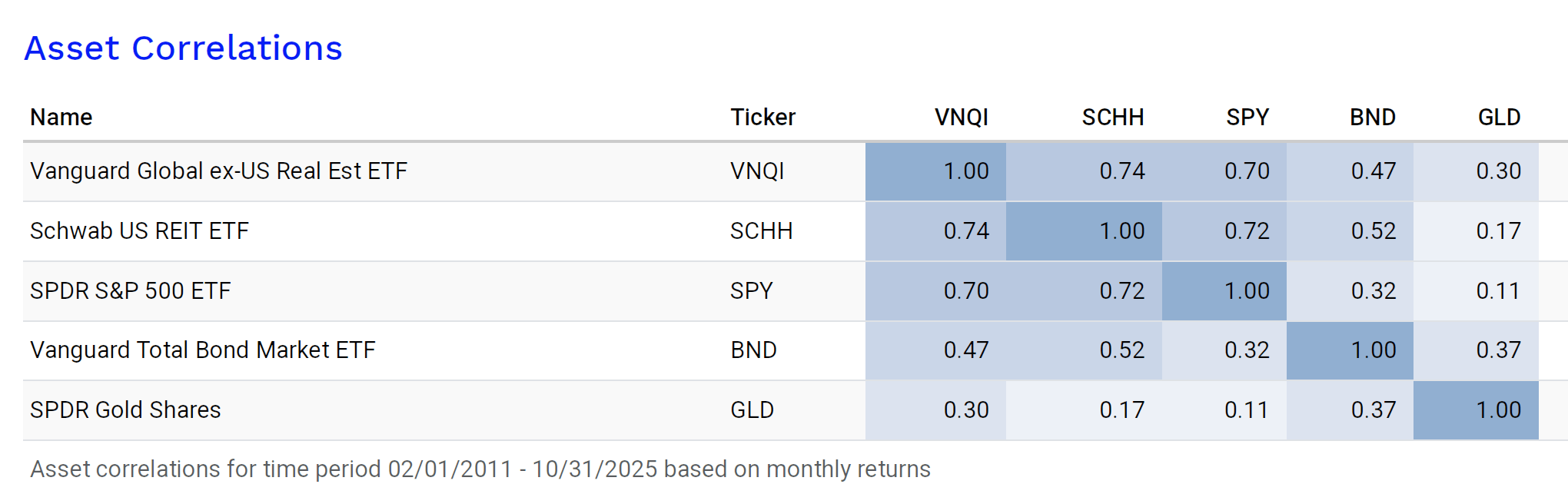This screenshot has height=504, width=1568.
Task: Click the BND ticker in the Bond Market row
Action: 753,350
